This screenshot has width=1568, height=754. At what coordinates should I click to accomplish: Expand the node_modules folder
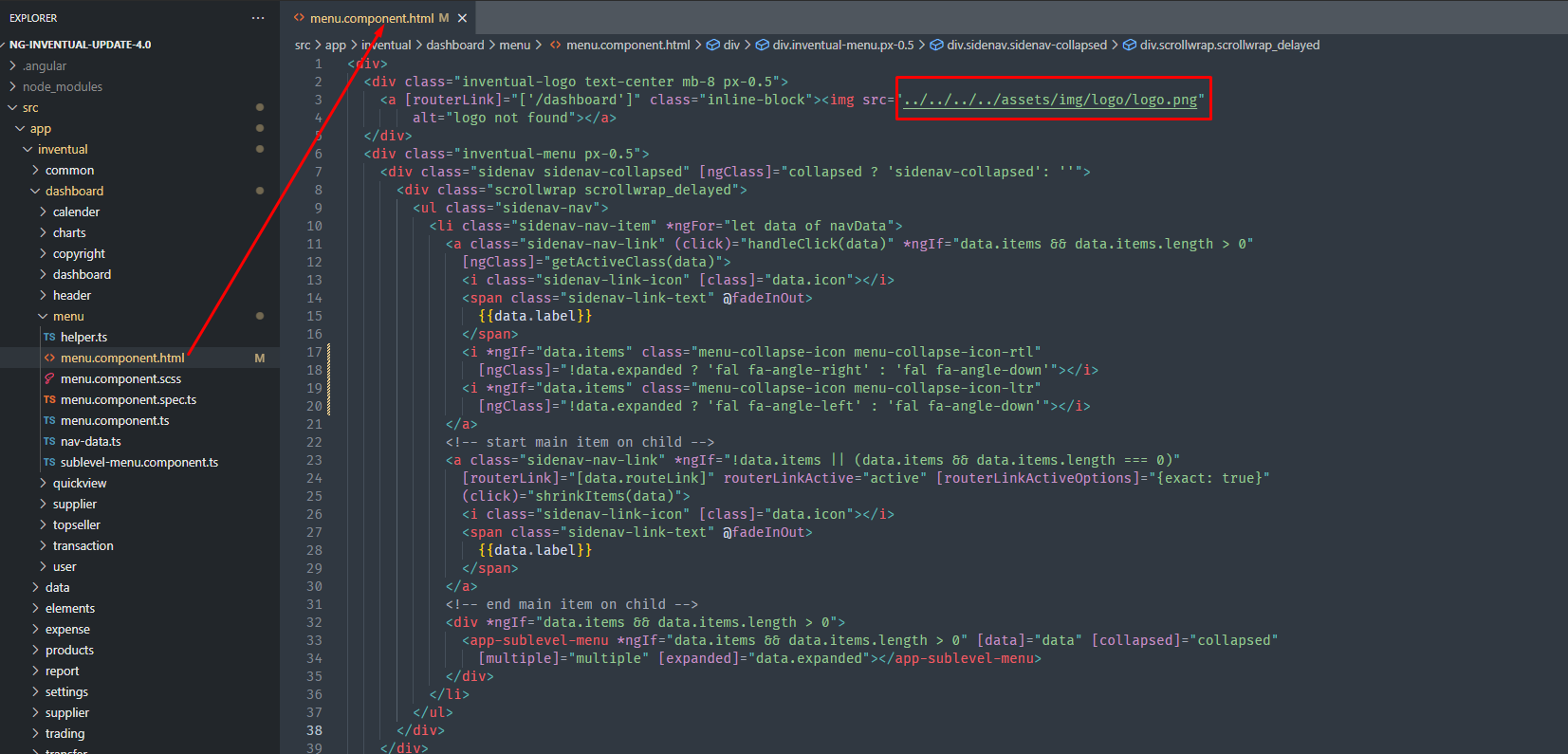[63, 86]
